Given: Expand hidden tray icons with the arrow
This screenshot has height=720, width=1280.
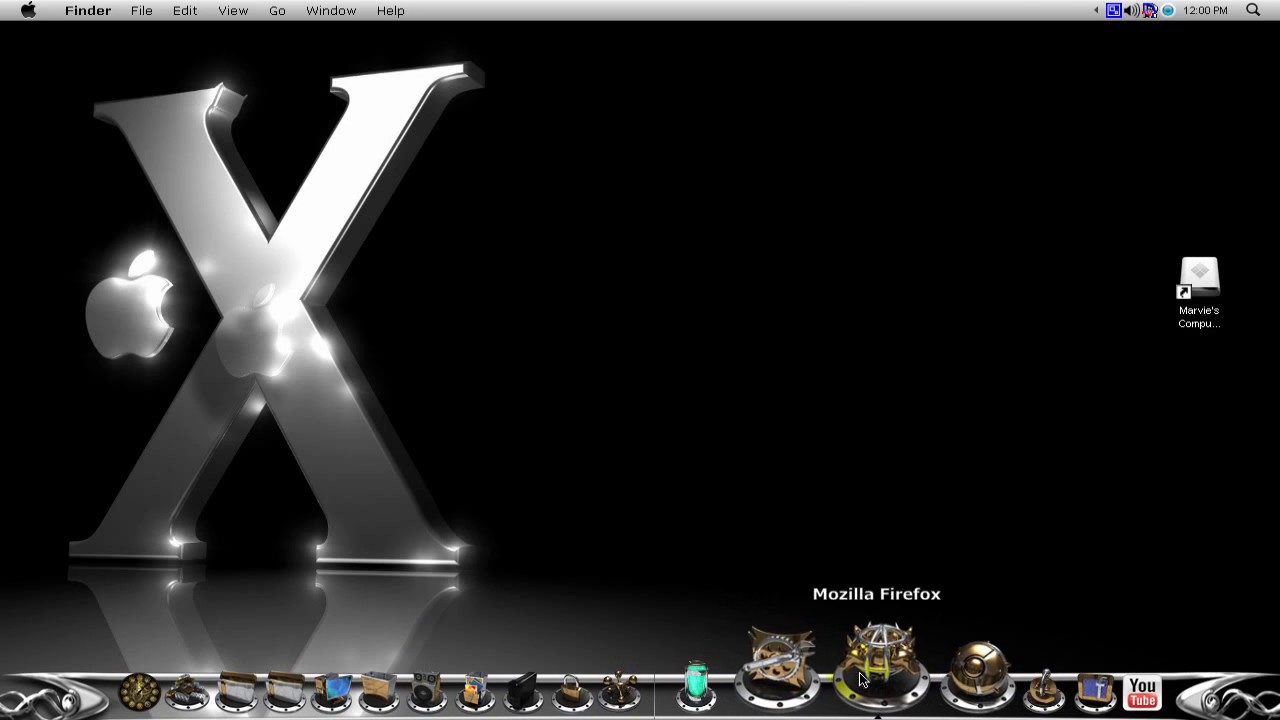Looking at the screenshot, I should click(1096, 10).
